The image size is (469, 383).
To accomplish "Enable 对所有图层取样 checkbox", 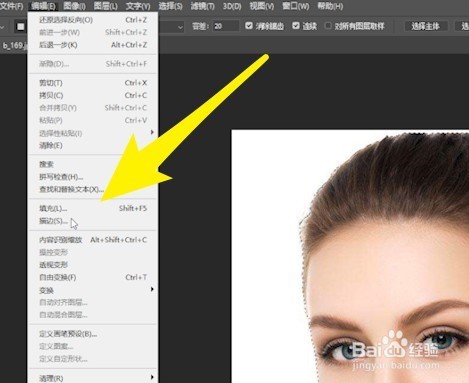I will (328, 26).
